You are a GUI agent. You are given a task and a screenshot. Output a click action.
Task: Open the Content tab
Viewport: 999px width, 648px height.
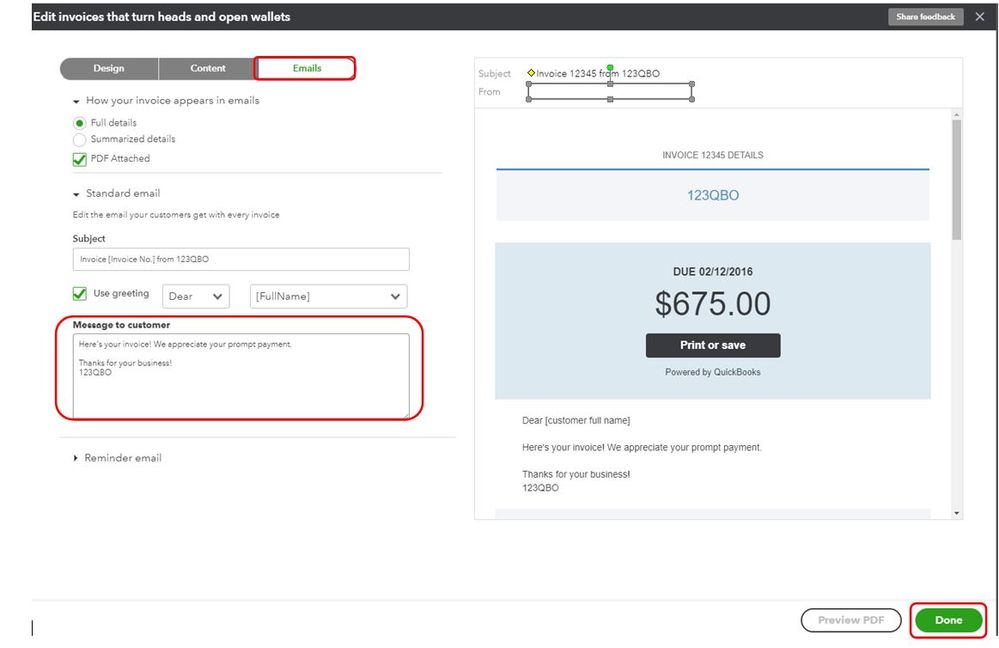tap(208, 68)
